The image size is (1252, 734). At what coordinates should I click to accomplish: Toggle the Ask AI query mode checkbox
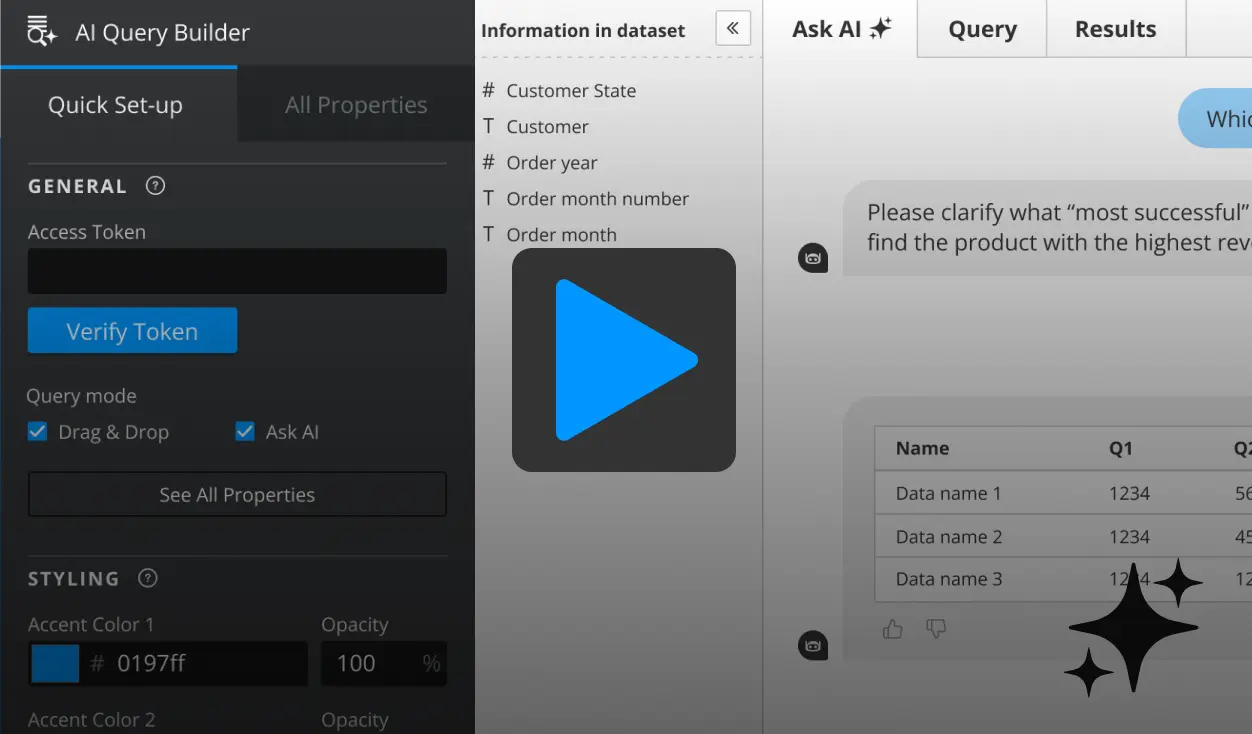(245, 432)
